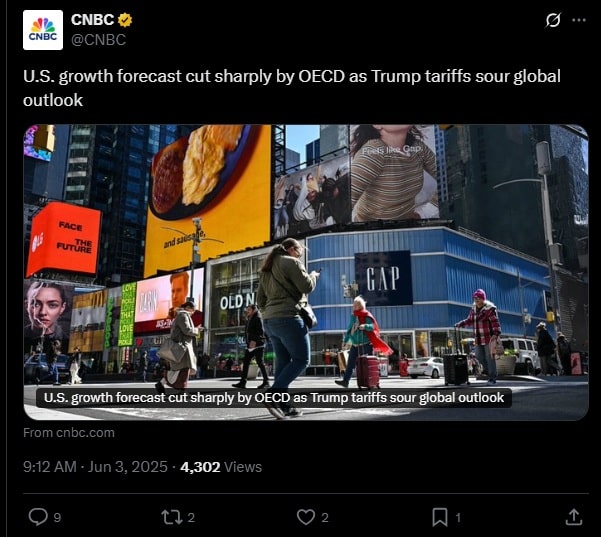Open the @CNBC handle link
The width and height of the screenshot is (601, 537).
[99, 40]
